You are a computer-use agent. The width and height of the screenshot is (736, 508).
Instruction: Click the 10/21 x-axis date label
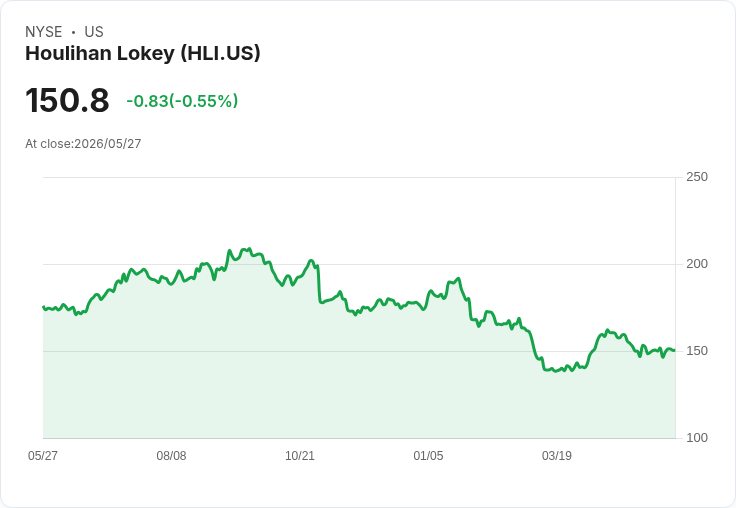[300, 456]
